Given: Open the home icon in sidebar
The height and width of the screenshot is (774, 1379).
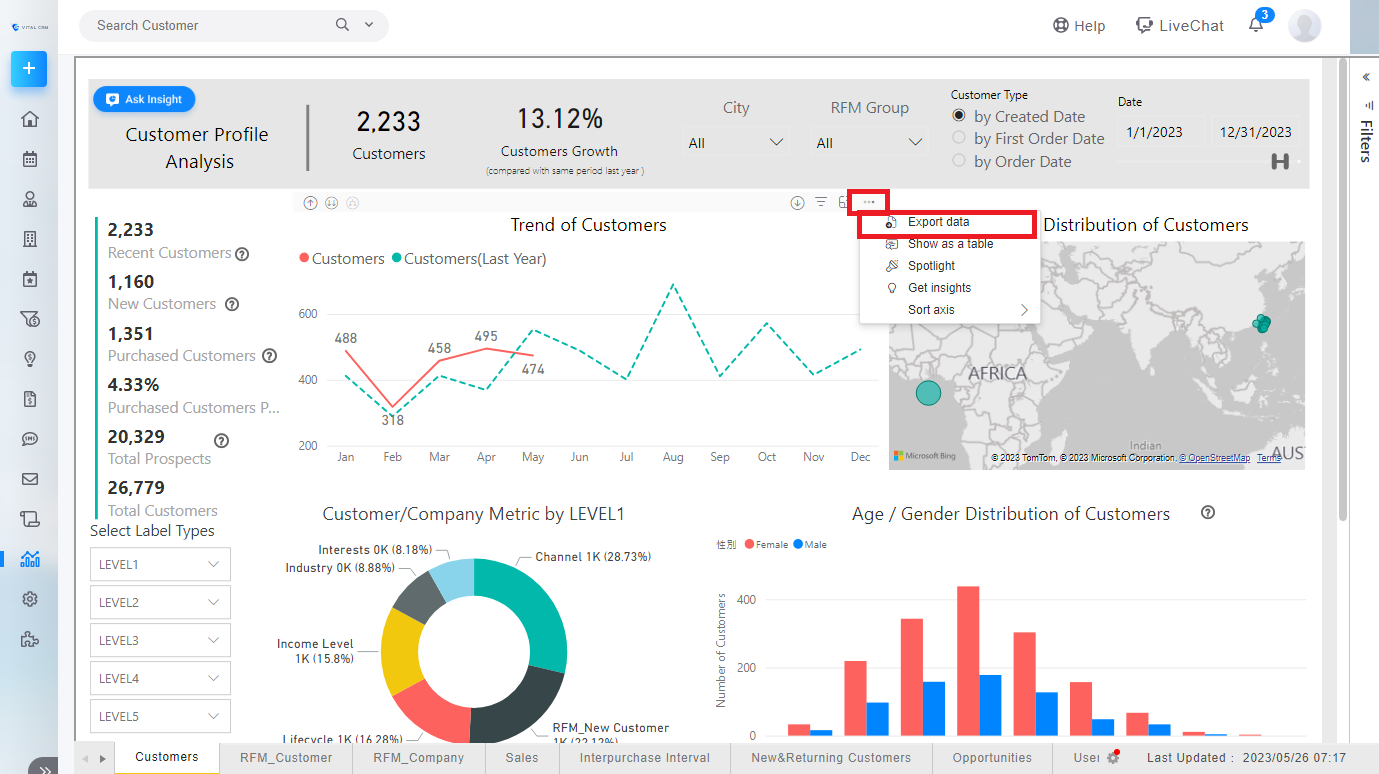Looking at the screenshot, I should click(30, 120).
